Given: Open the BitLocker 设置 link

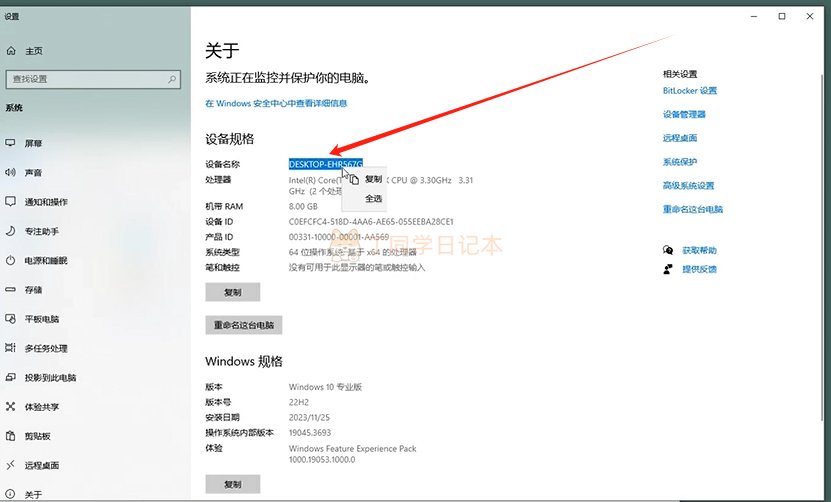Looking at the screenshot, I should tap(689, 91).
